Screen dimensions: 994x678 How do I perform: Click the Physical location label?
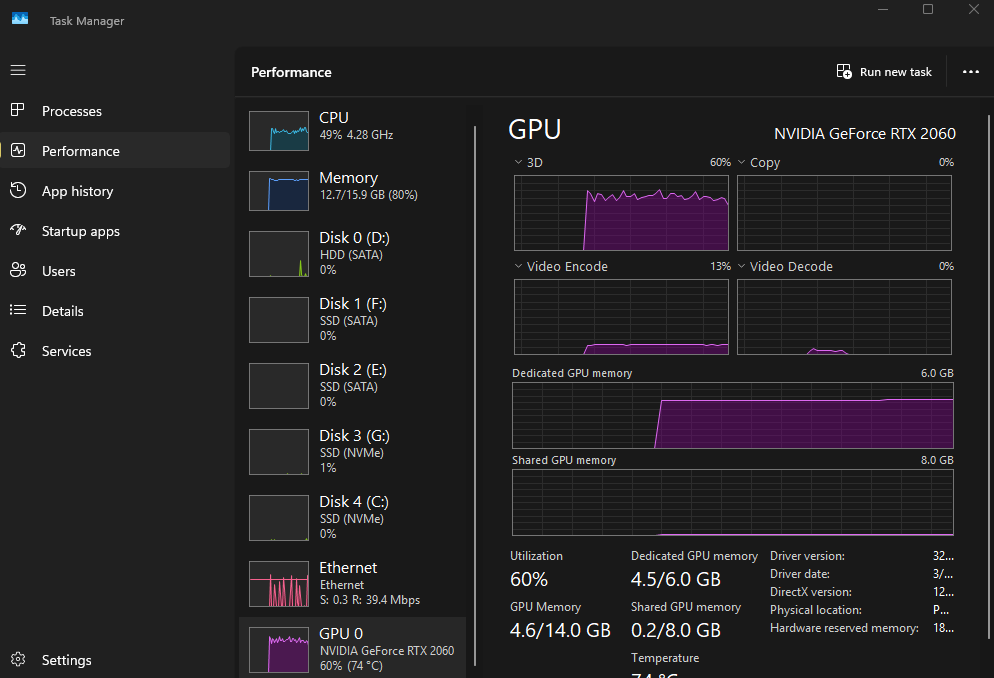coord(816,610)
